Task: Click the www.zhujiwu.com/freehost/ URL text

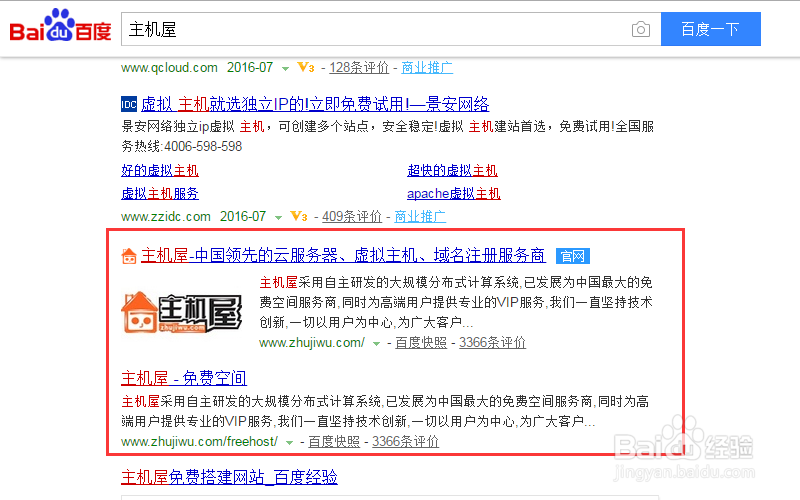Action: [x=199, y=441]
